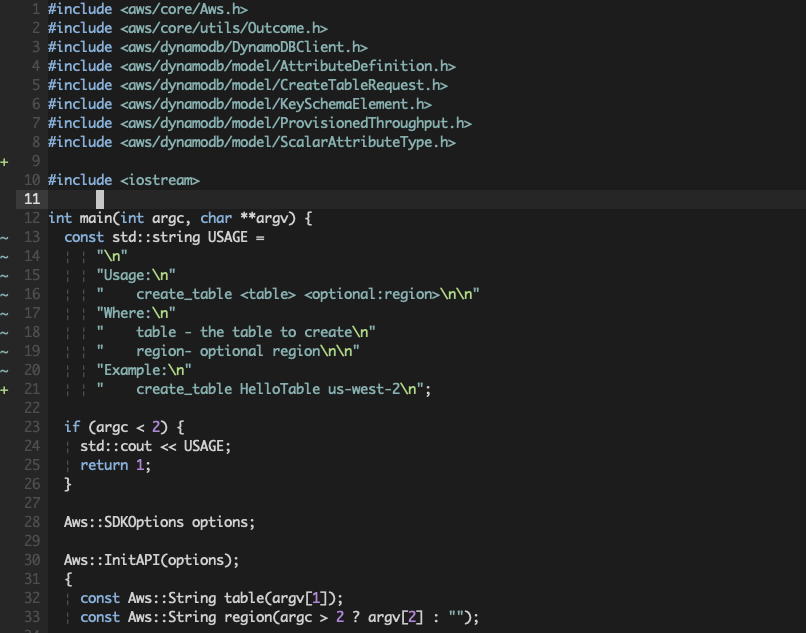The width and height of the screenshot is (806, 633).
Task: Click the tilde diff marker beside line 17
Action: tap(5, 314)
